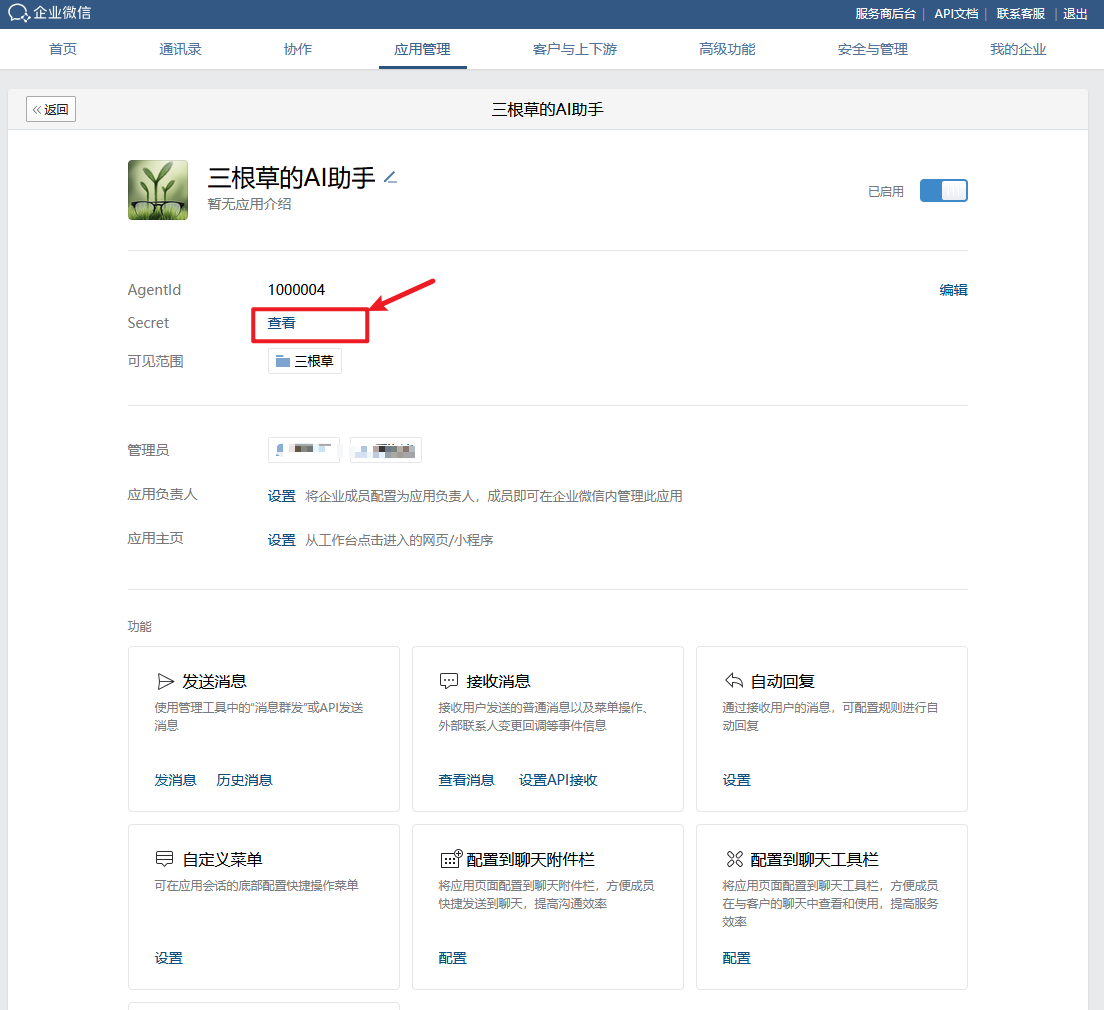The width and height of the screenshot is (1104, 1010).
Task: Click the 自定义菜单 card heading
Action: coord(222,859)
